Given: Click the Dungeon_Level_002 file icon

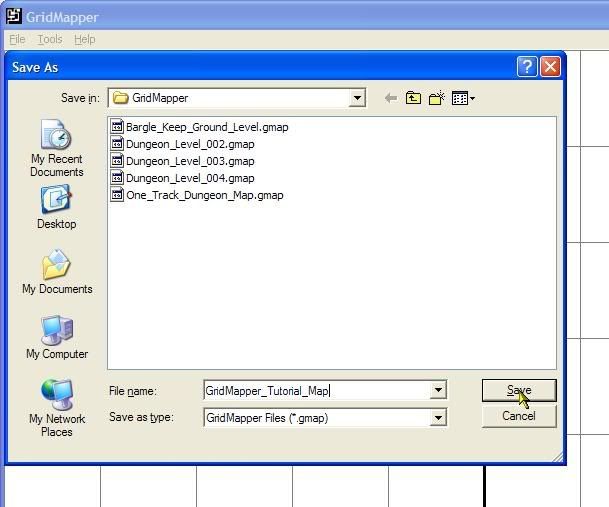Looking at the screenshot, I should [117, 144].
